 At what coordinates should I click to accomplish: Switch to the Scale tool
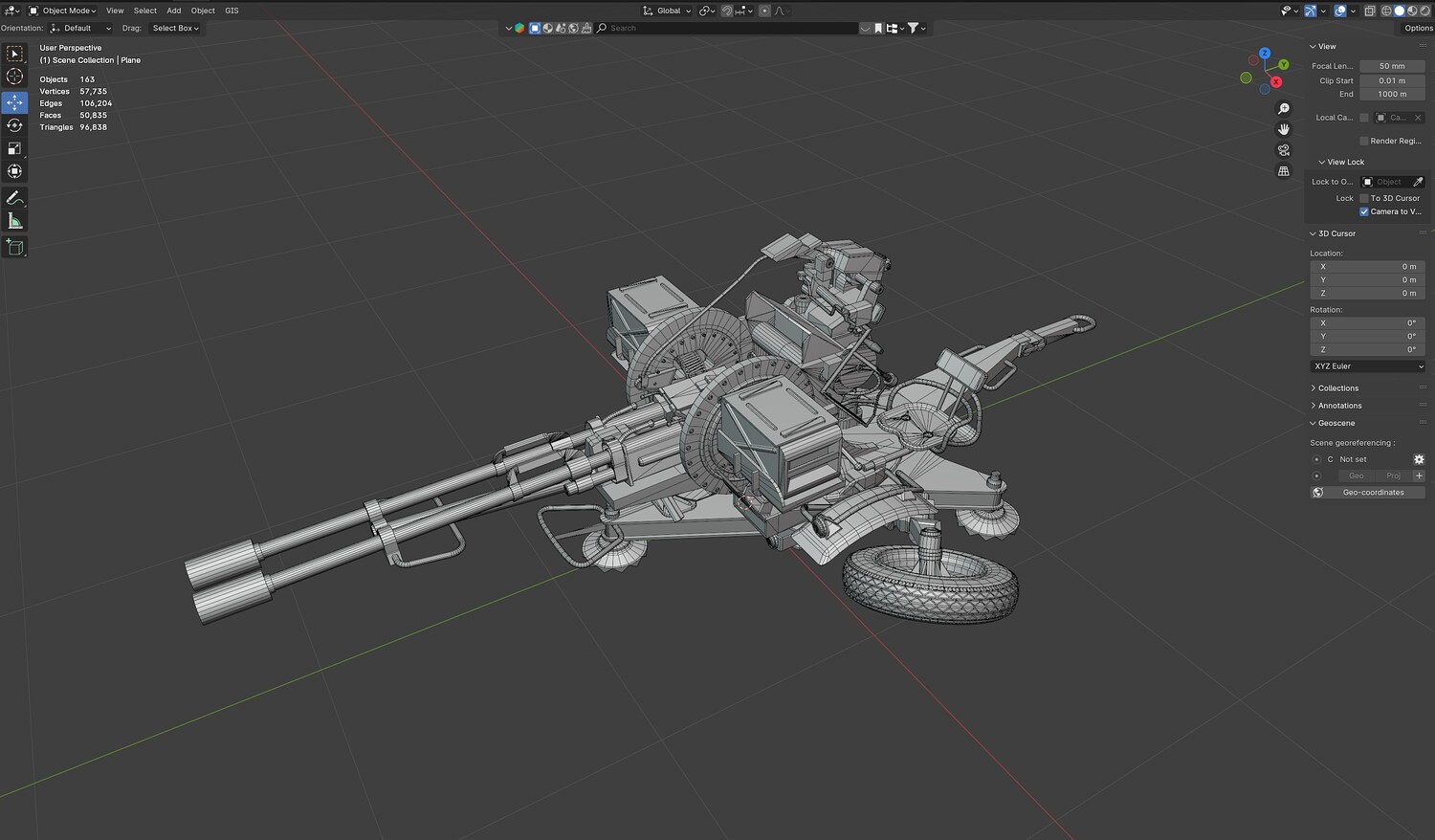(x=14, y=148)
